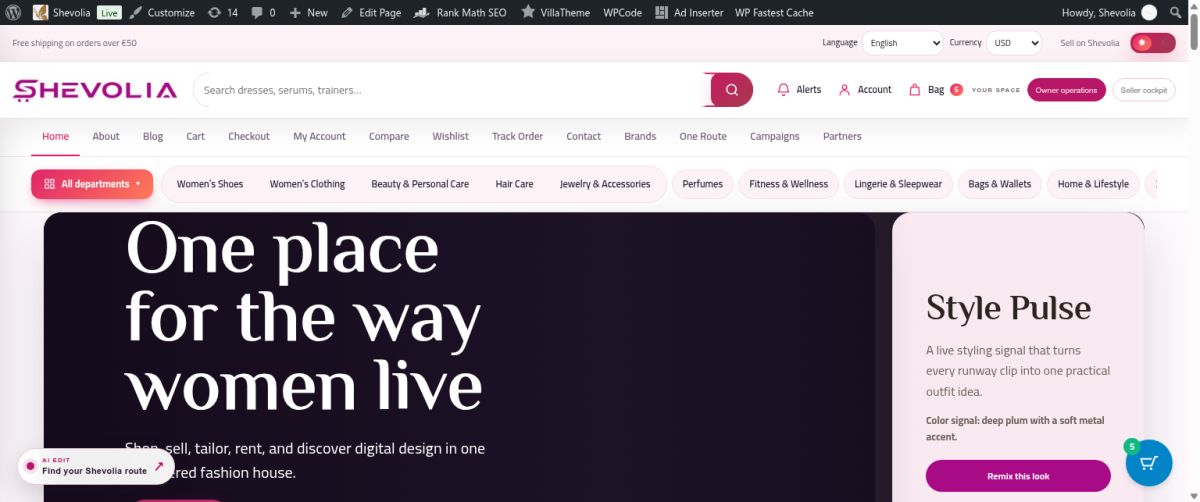Open the Wishlist page
This screenshot has height=502, width=1200.
(x=450, y=136)
